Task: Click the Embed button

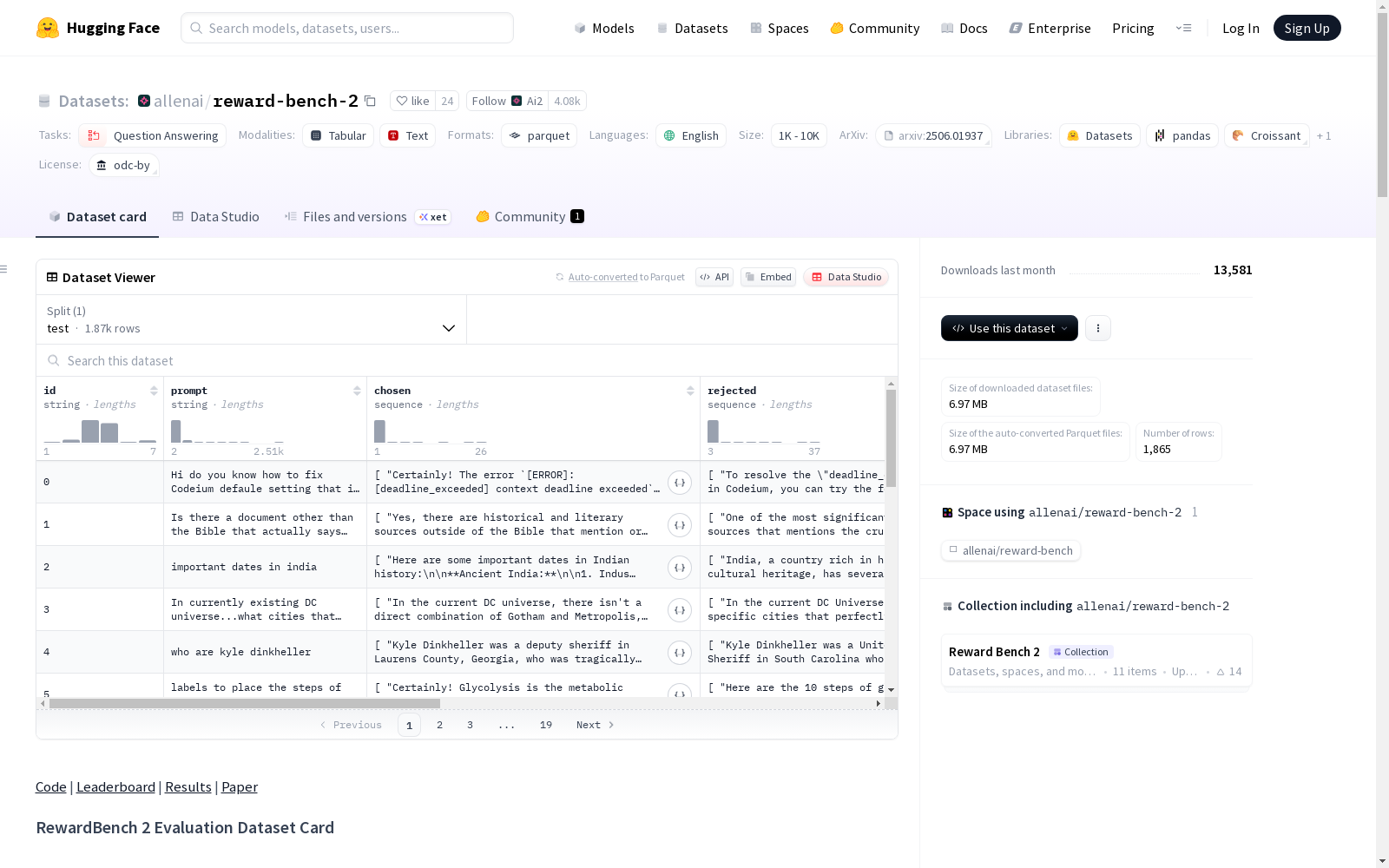Action: [x=768, y=277]
